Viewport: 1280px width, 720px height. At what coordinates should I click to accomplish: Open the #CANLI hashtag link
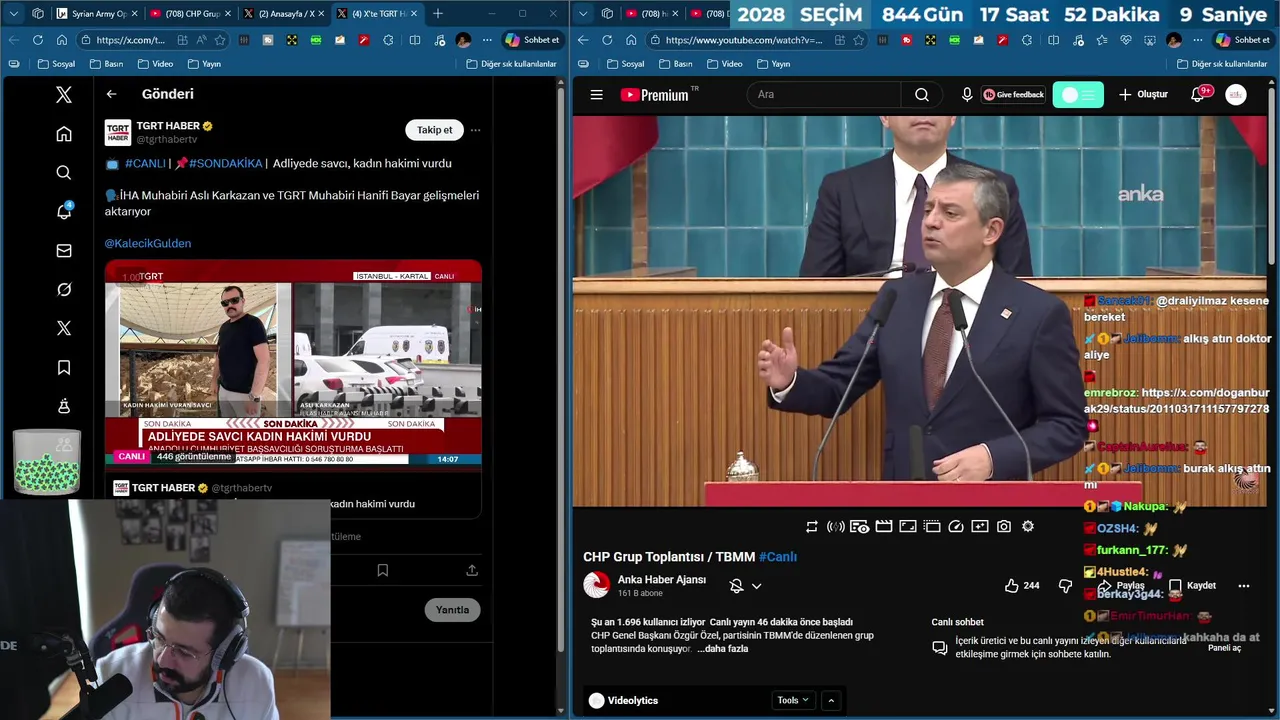click(x=145, y=163)
